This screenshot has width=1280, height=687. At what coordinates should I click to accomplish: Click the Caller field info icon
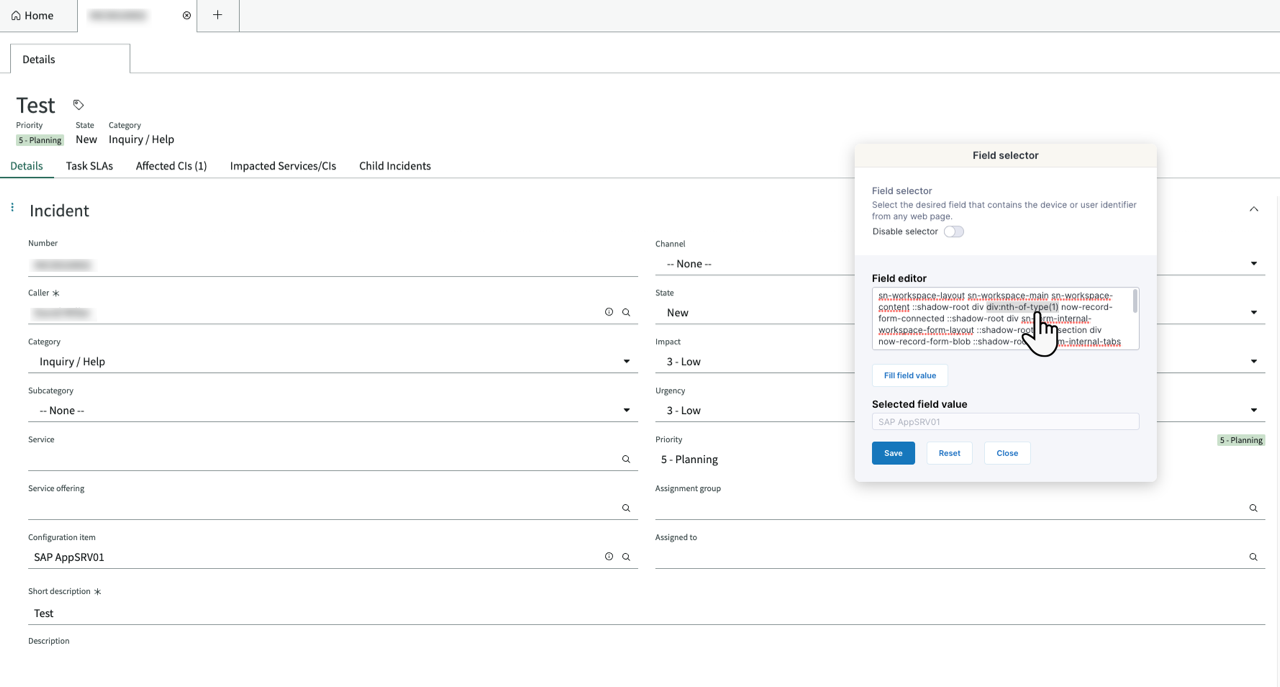pos(609,313)
